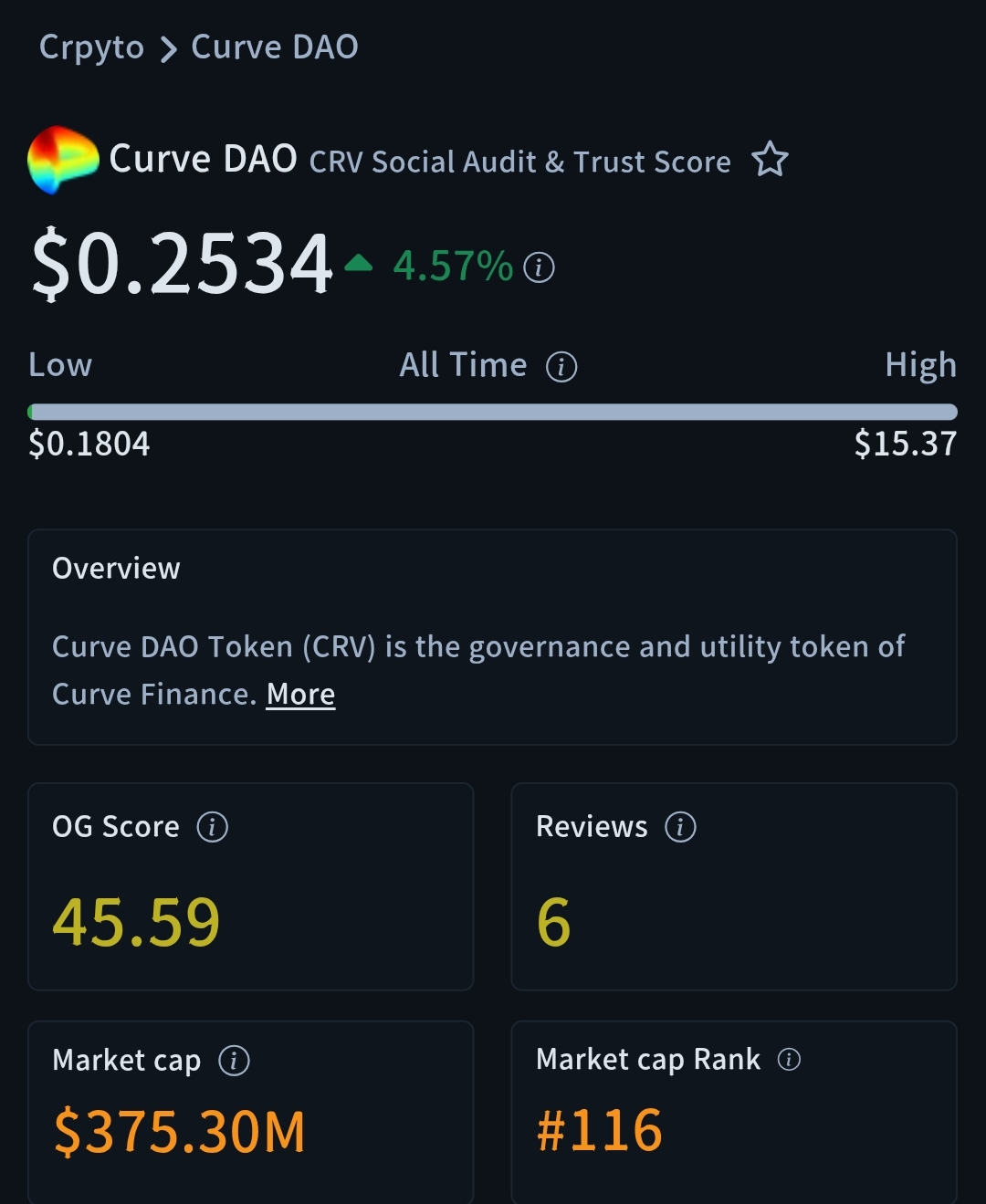
Task: Click the Curve DAO rainbow logo
Action: point(63,160)
